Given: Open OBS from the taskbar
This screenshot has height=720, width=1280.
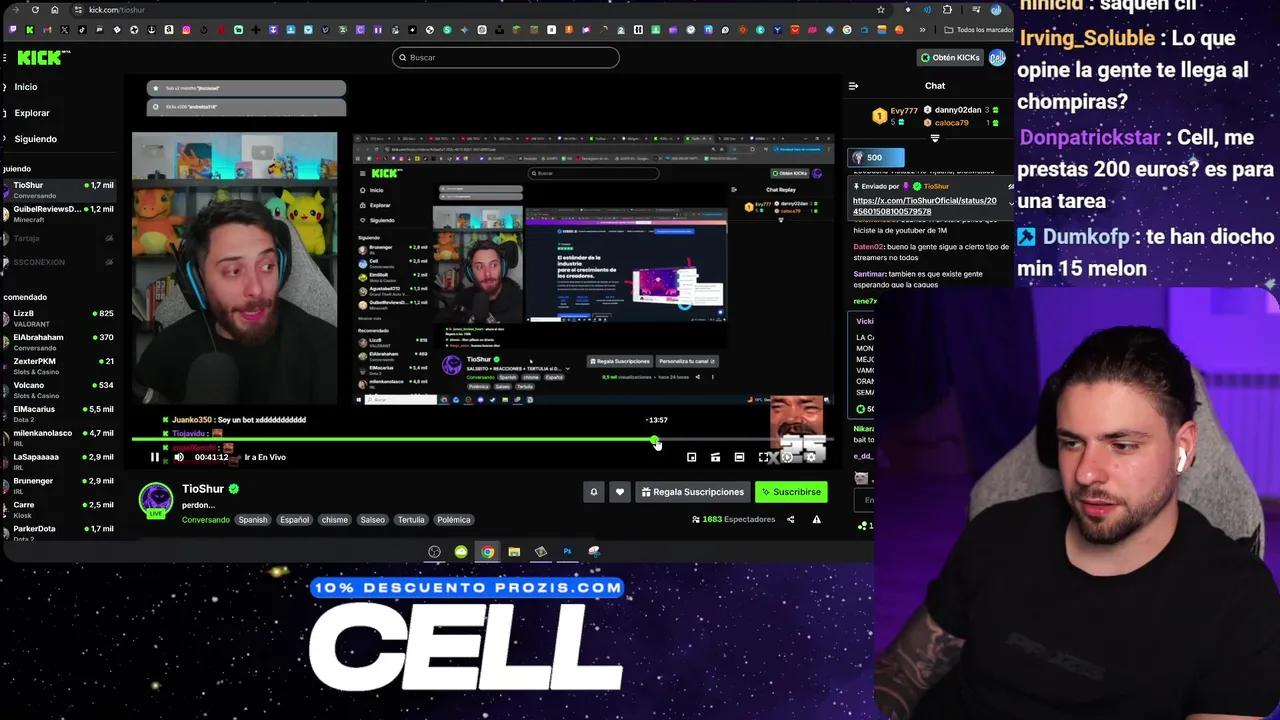Looking at the screenshot, I should click(434, 552).
